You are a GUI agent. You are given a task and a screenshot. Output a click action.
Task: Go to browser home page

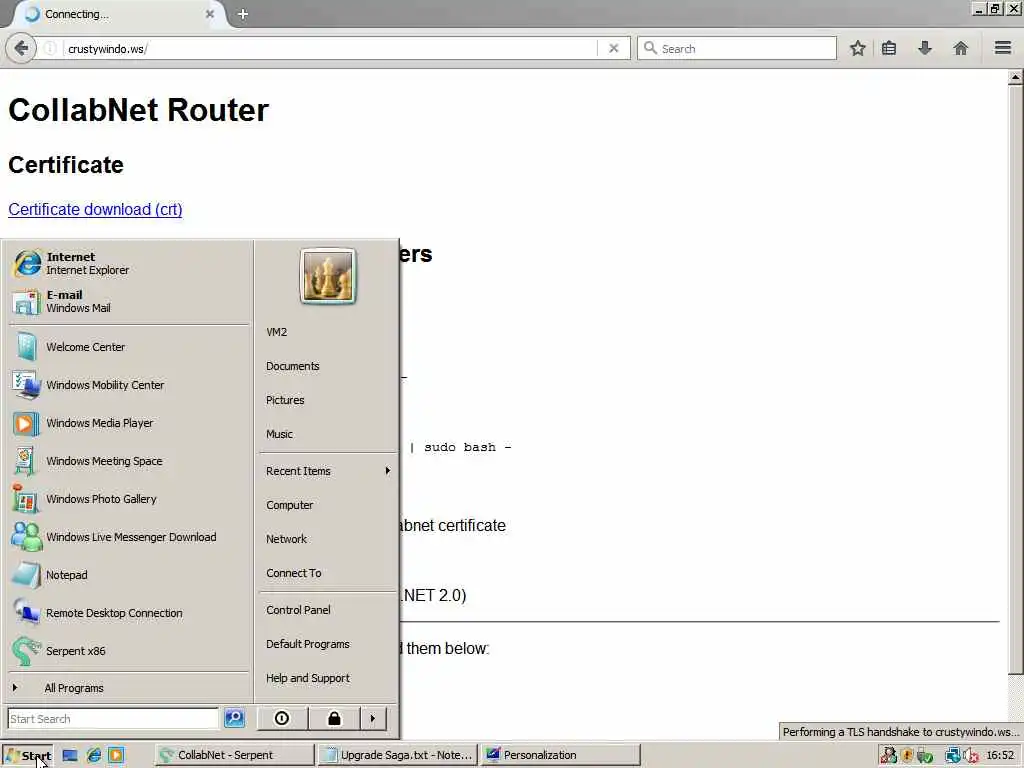click(960, 48)
